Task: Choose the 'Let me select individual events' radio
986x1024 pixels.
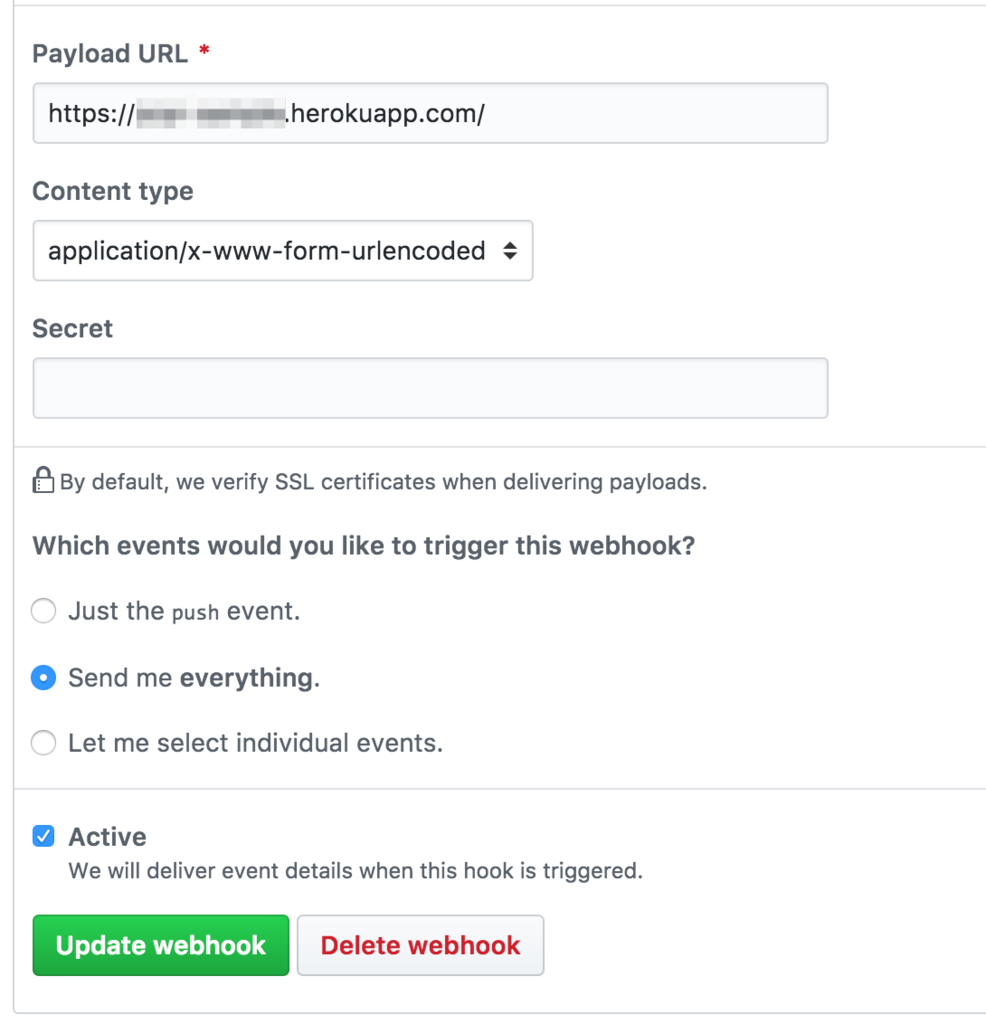Action: (43, 743)
